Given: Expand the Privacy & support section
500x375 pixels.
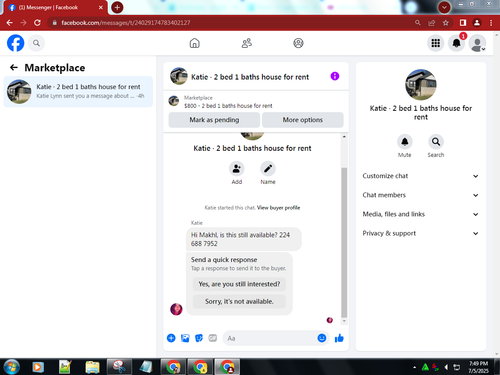Looking at the screenshot, I should 420,233.
